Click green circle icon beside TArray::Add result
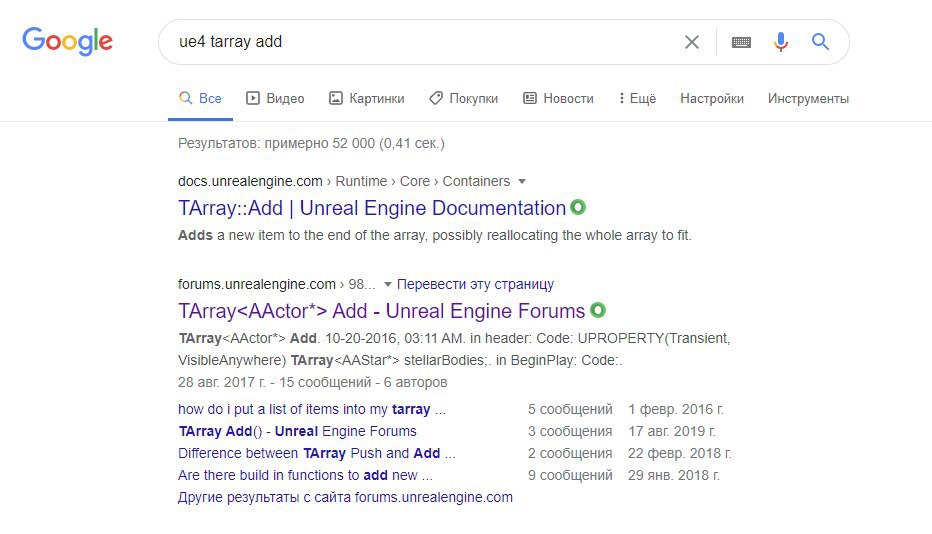This screenshot has width=932, height=534. (578, 207)
